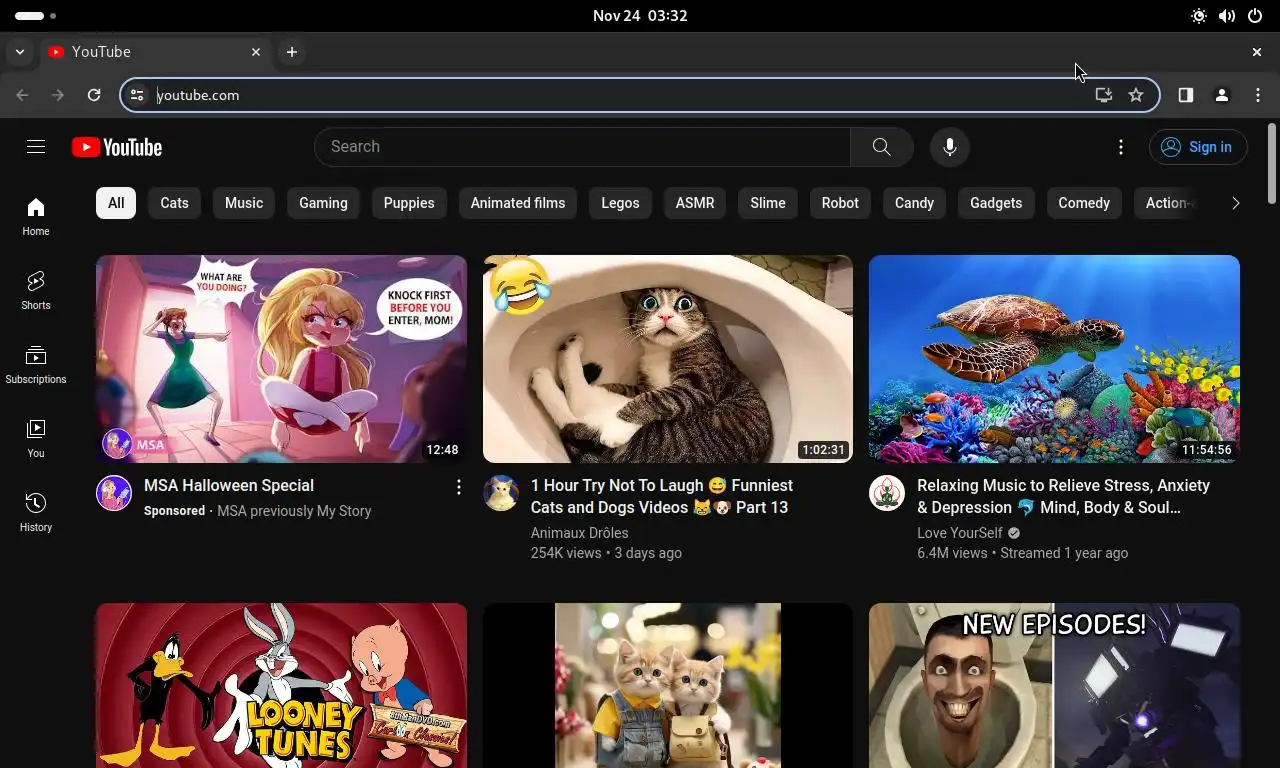Filter by Music chip
The image size is (1280, 768).
[244, 203]
